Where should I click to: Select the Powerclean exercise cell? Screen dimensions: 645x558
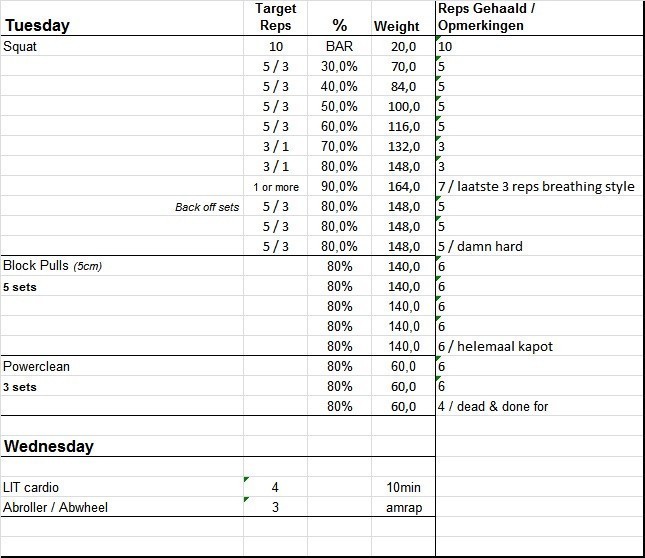tap(36, 366)
